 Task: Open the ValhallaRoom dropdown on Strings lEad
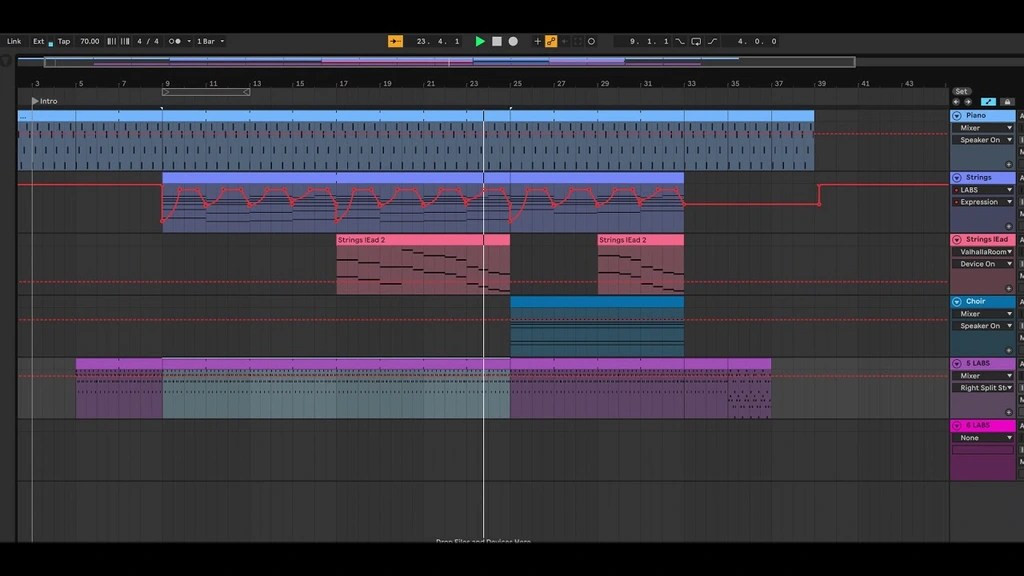[981, 251]
